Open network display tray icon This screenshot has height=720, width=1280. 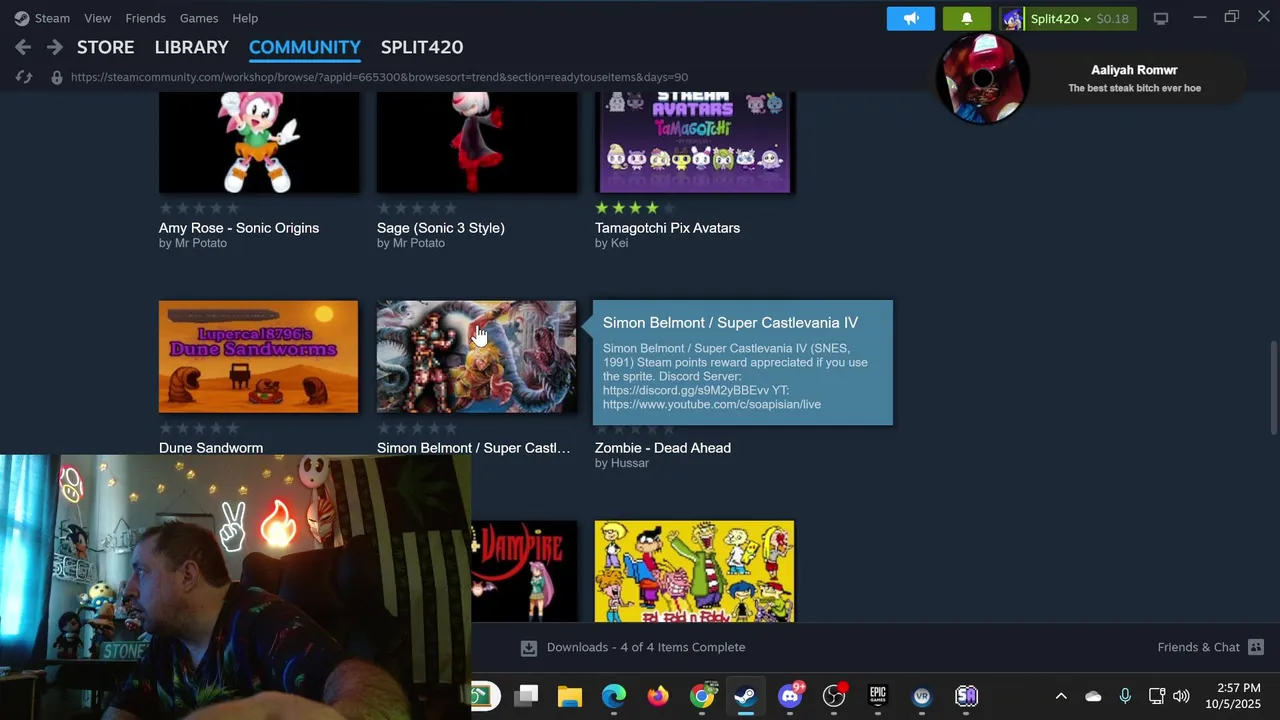pyautogui.click(x=1156, y=696)
